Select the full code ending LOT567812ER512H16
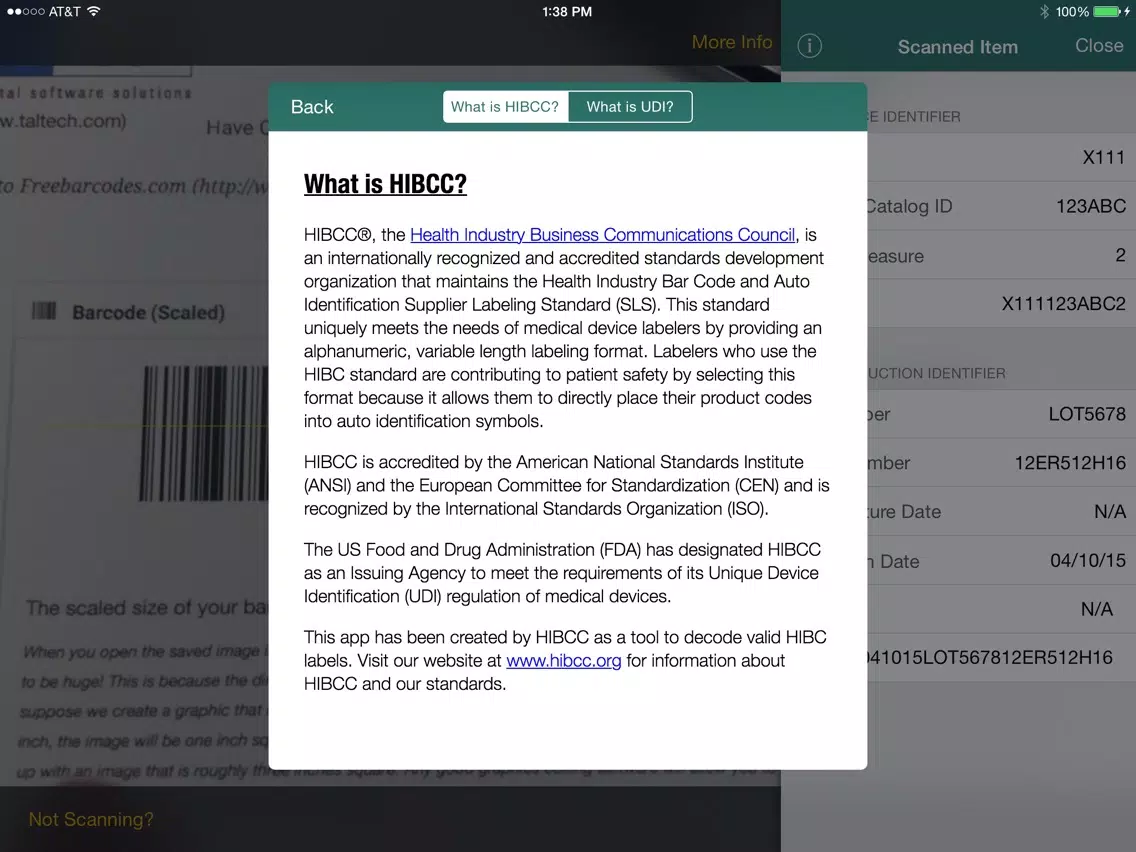Image resolution: width=1136 pixels, height=852 pixels. [988, 658]
